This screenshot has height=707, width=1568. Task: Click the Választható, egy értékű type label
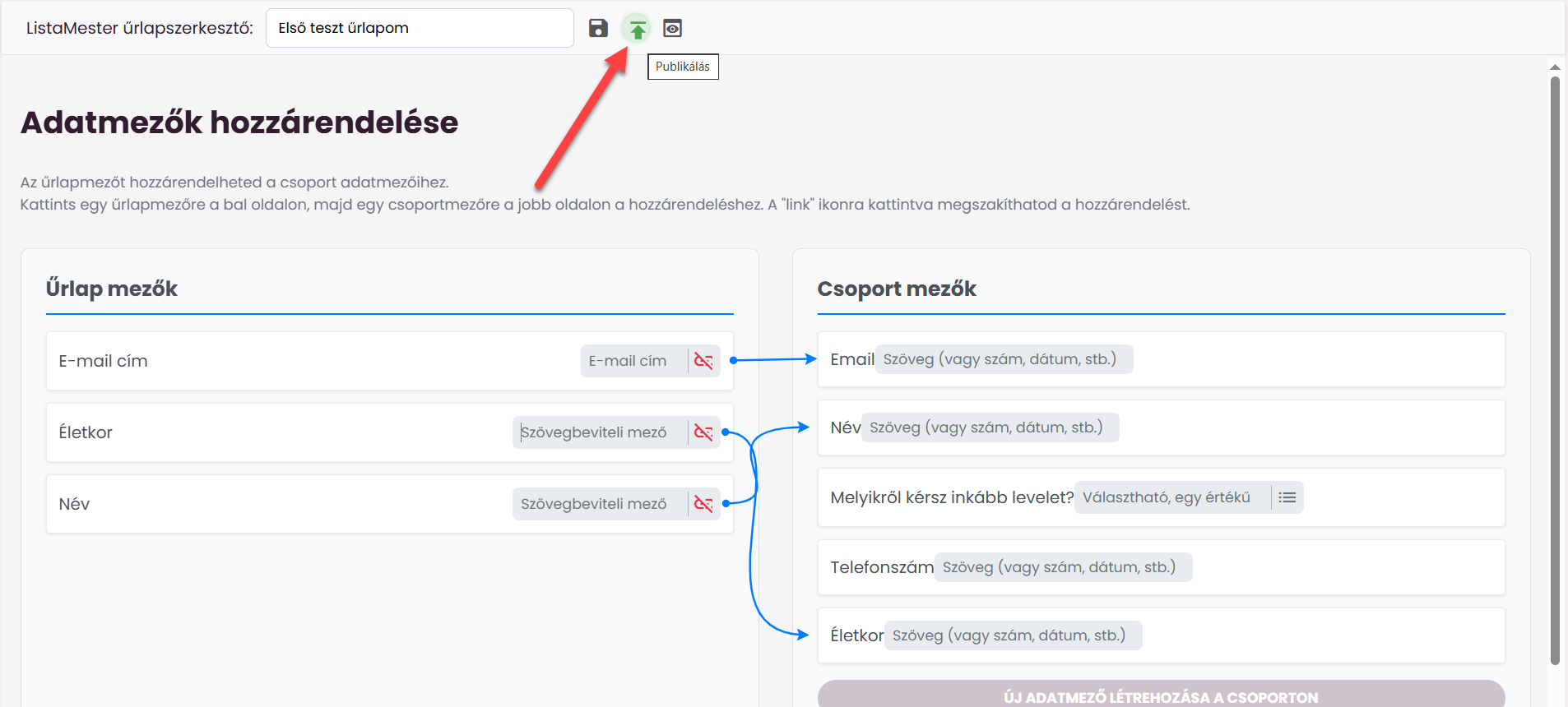click(1167, 497)
